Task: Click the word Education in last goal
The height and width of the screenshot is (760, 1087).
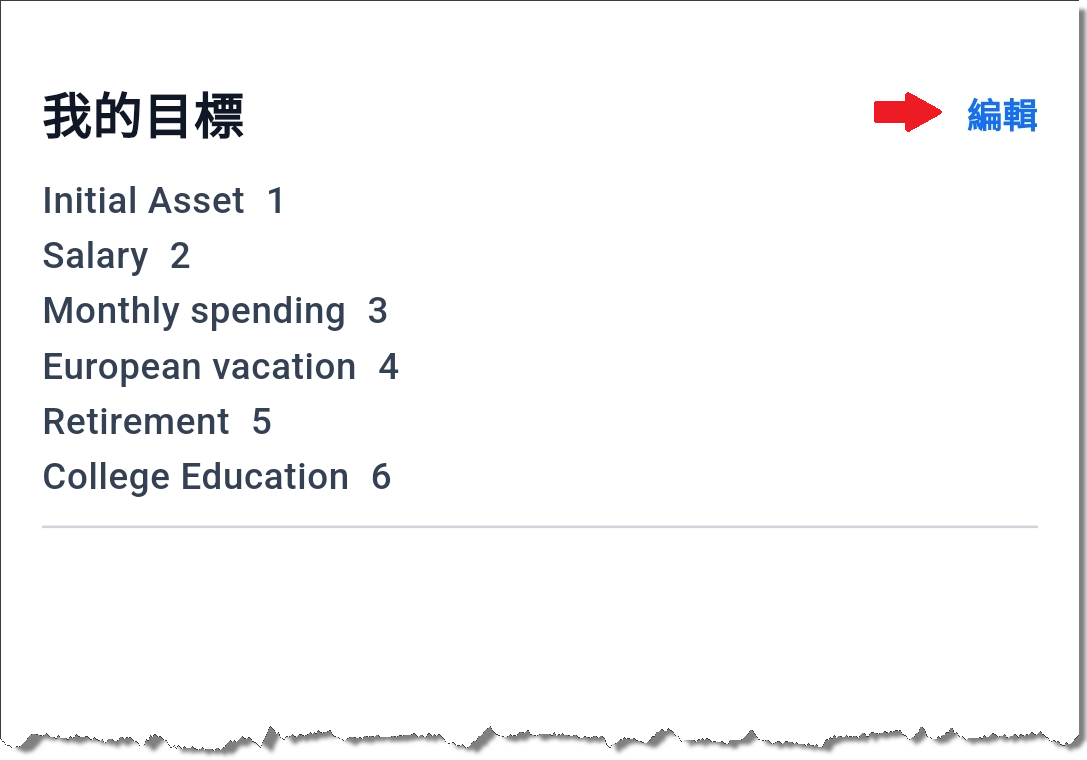Action: pos(265,477)
